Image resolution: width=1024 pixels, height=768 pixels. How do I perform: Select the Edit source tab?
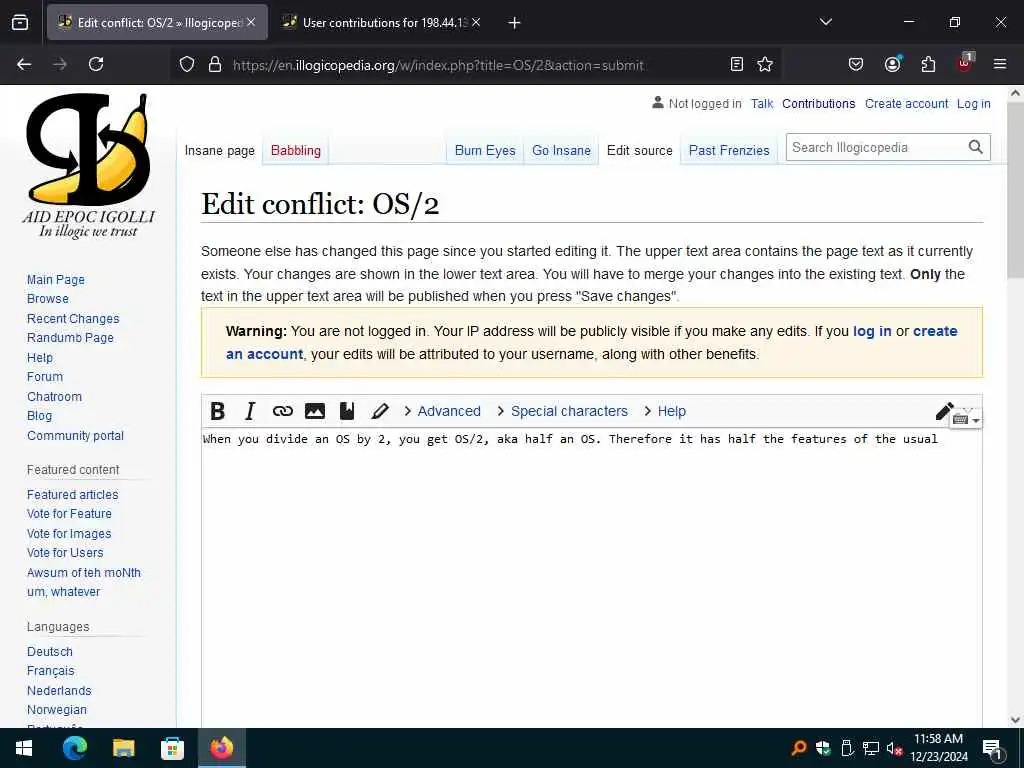pyautogui.click(x=639, y=150)
